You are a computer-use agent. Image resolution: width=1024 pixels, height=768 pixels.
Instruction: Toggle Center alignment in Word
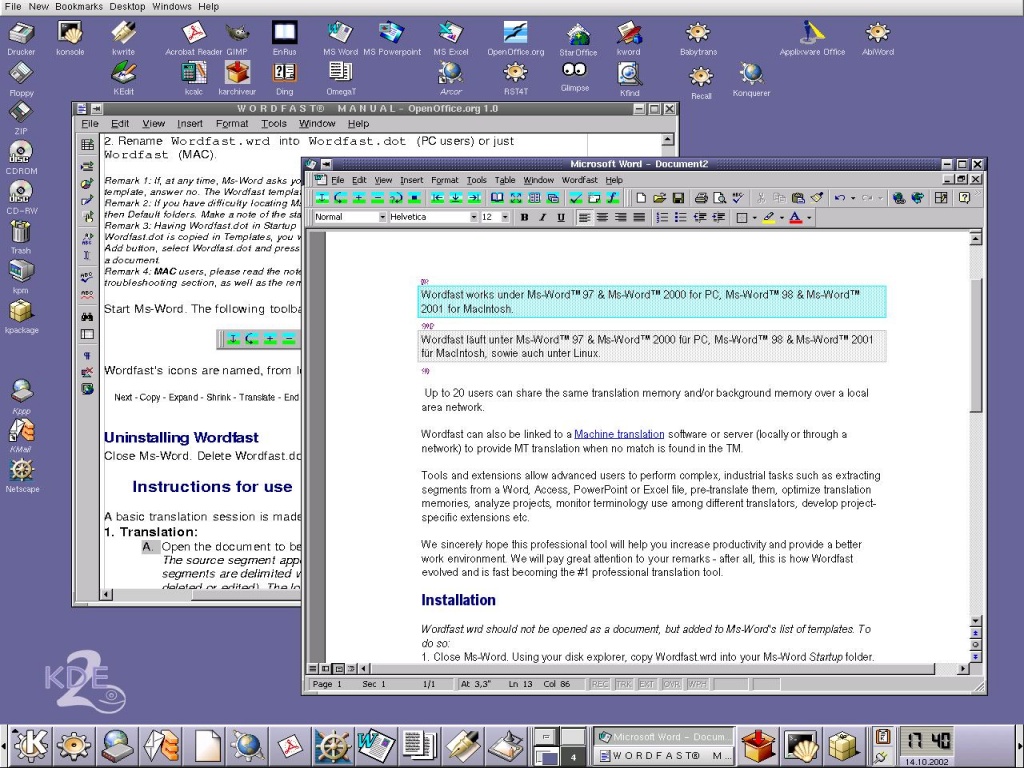602,217
